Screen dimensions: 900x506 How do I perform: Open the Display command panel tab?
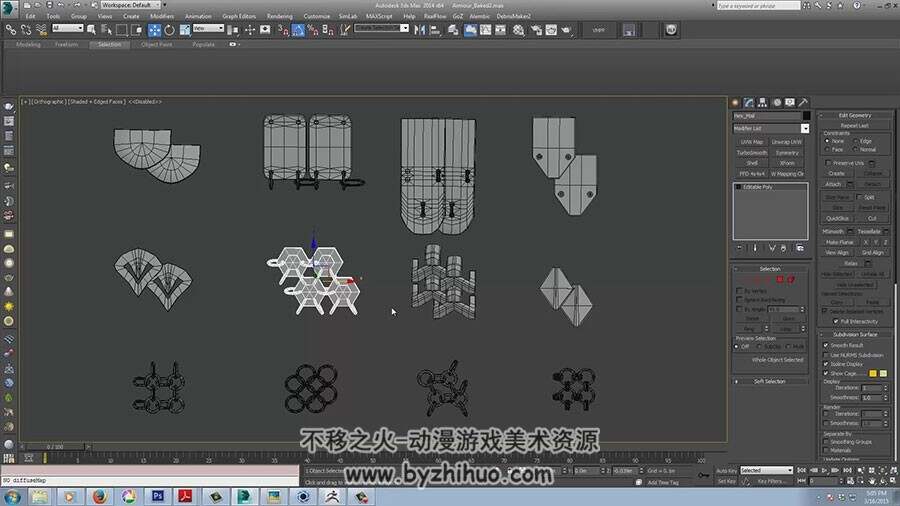point(790,102)
